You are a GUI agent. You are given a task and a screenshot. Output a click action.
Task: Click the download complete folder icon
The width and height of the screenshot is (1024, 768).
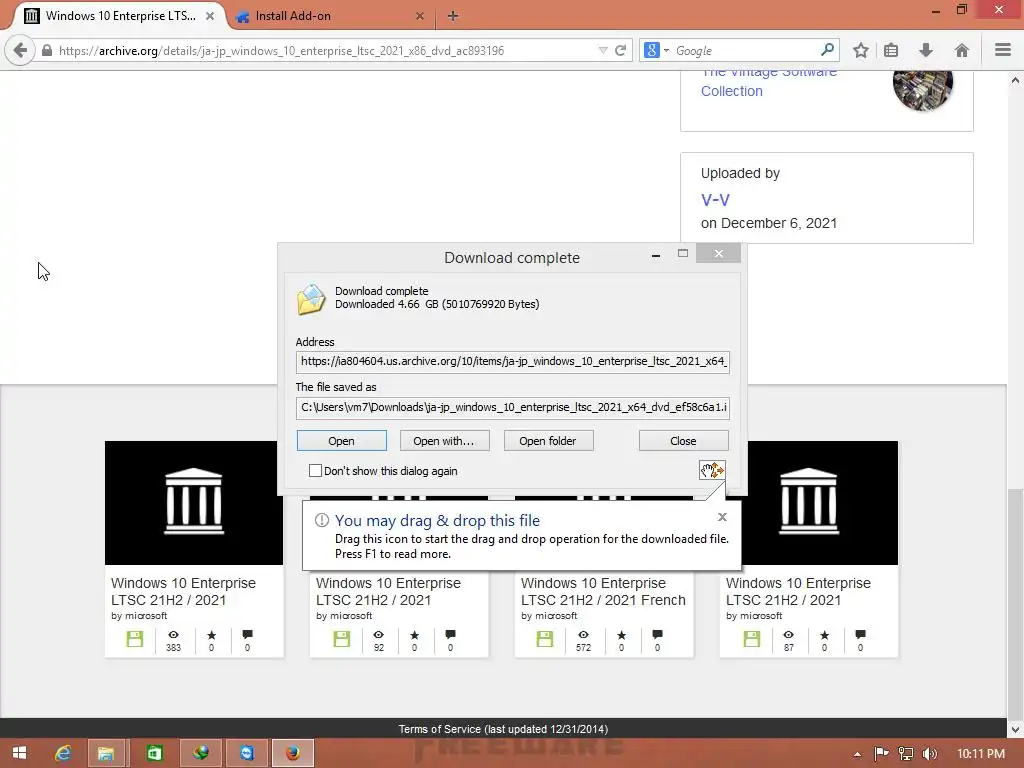click(x=312, y=299)
